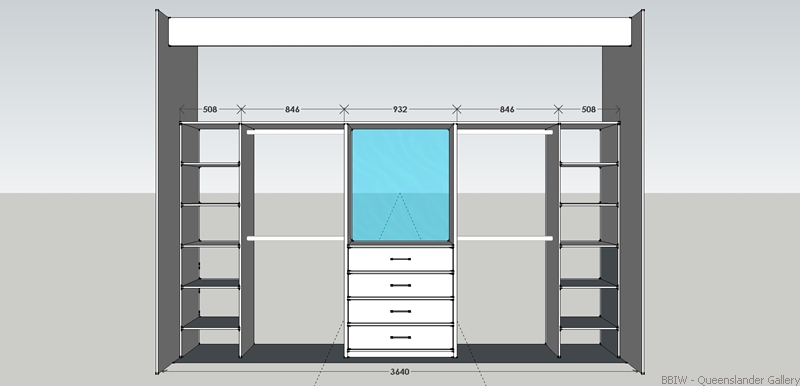Select the third drawer handle
This screenshot has height=386, width=800.
tap(400, 312)
